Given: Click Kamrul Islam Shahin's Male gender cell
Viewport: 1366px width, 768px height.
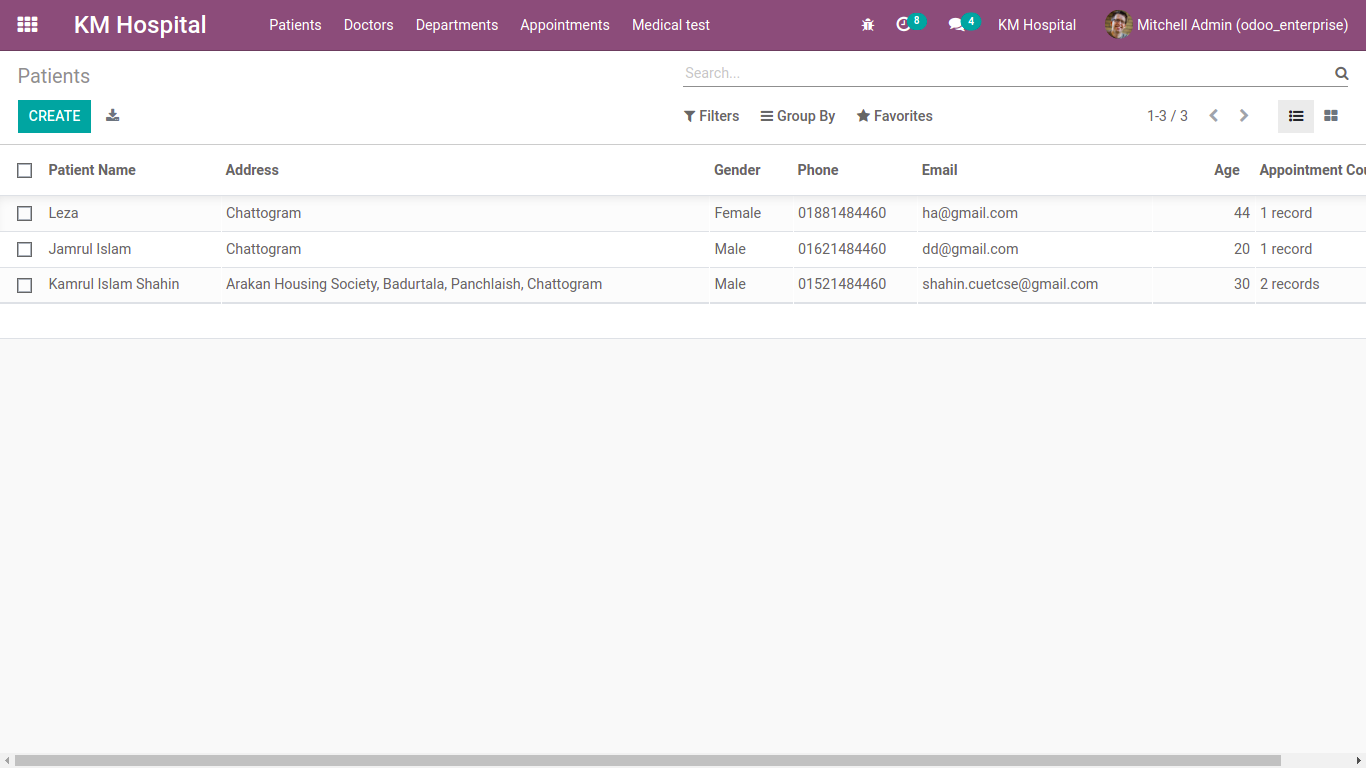Looking at the screenshot, I should (x=730, y=284).
